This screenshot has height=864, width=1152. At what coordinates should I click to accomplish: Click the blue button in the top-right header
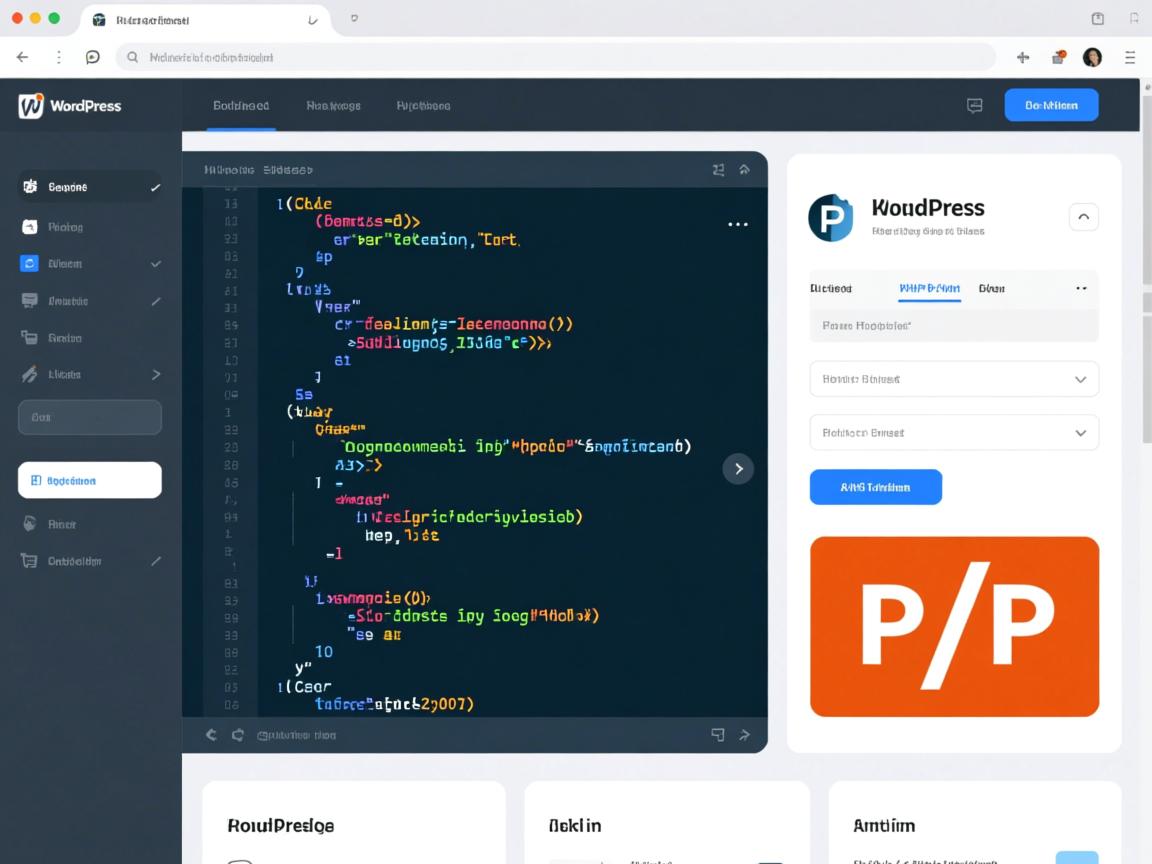tap(1051, 104)
